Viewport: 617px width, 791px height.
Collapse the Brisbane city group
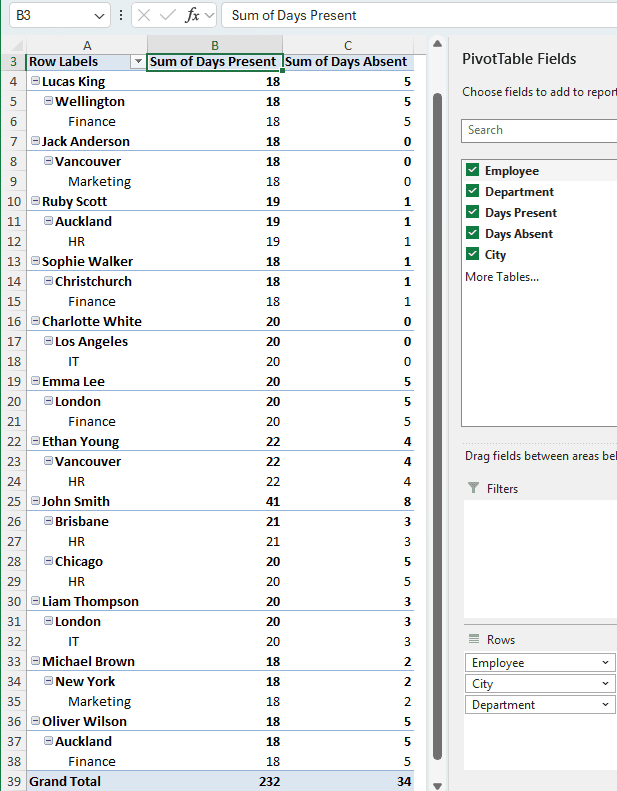pos(49,522)
